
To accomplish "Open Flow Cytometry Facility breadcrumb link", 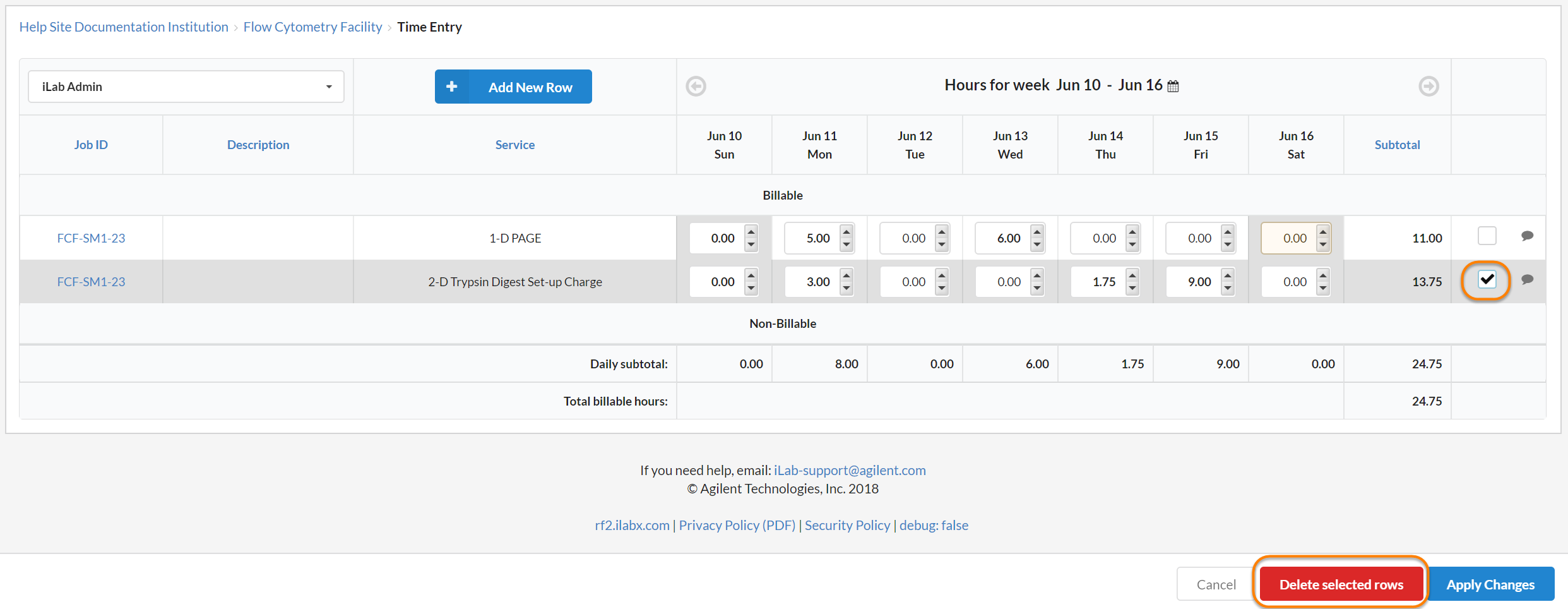I will pyautogui.click(x=312, y=27).
